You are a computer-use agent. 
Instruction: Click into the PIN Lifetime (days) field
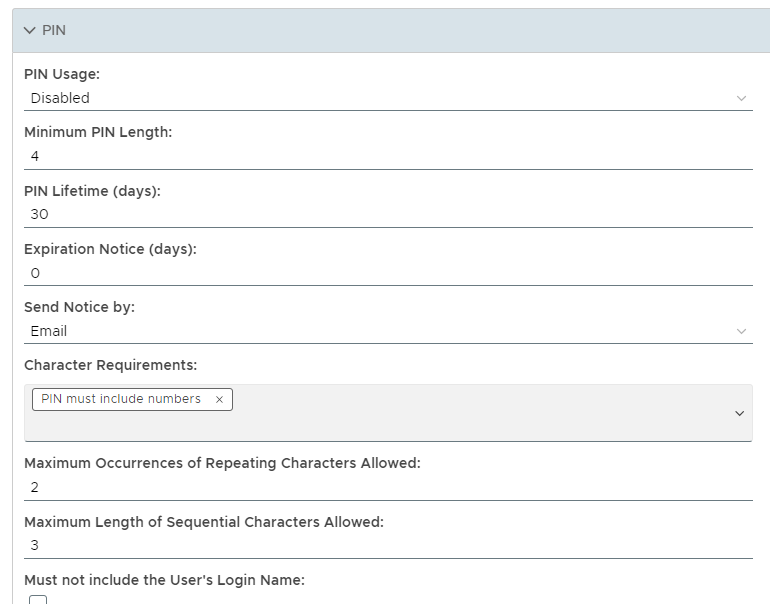388,214
